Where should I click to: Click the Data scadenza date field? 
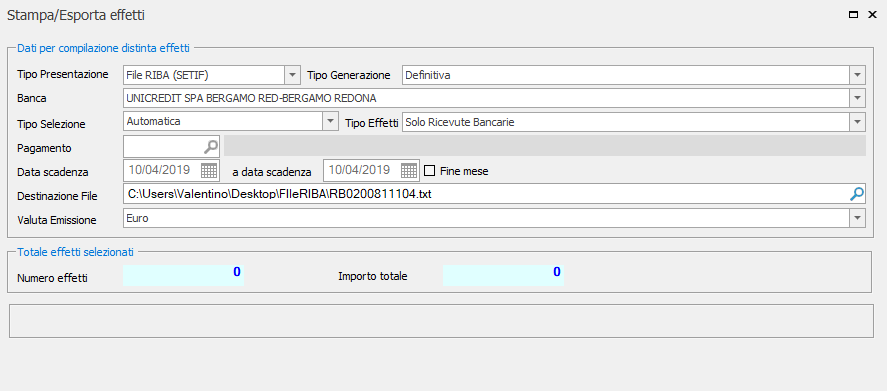[x=162, y=170]
